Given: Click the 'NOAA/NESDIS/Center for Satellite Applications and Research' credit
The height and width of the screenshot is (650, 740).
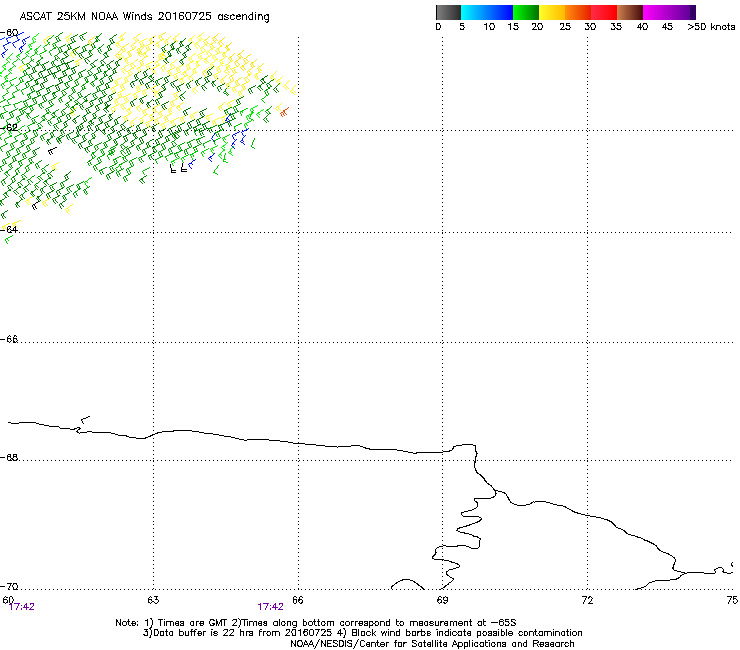Looking at the screenshot, I should (x=432, y=644).
